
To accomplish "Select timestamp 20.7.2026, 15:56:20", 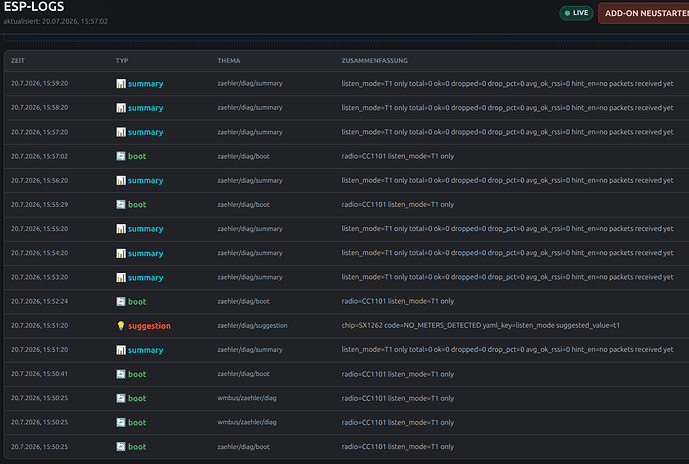I will 40,180.
